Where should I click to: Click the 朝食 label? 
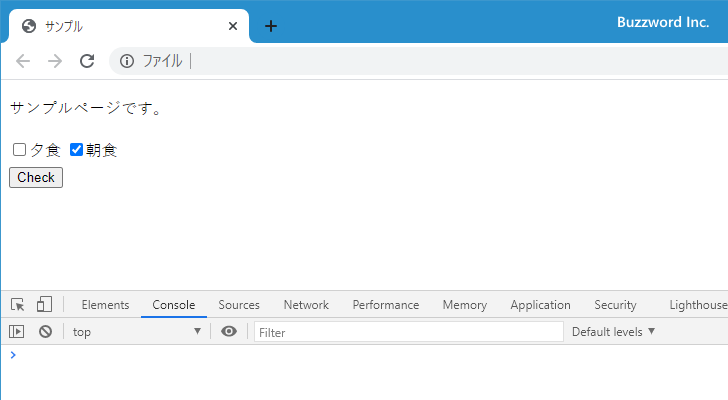point(101,150)
